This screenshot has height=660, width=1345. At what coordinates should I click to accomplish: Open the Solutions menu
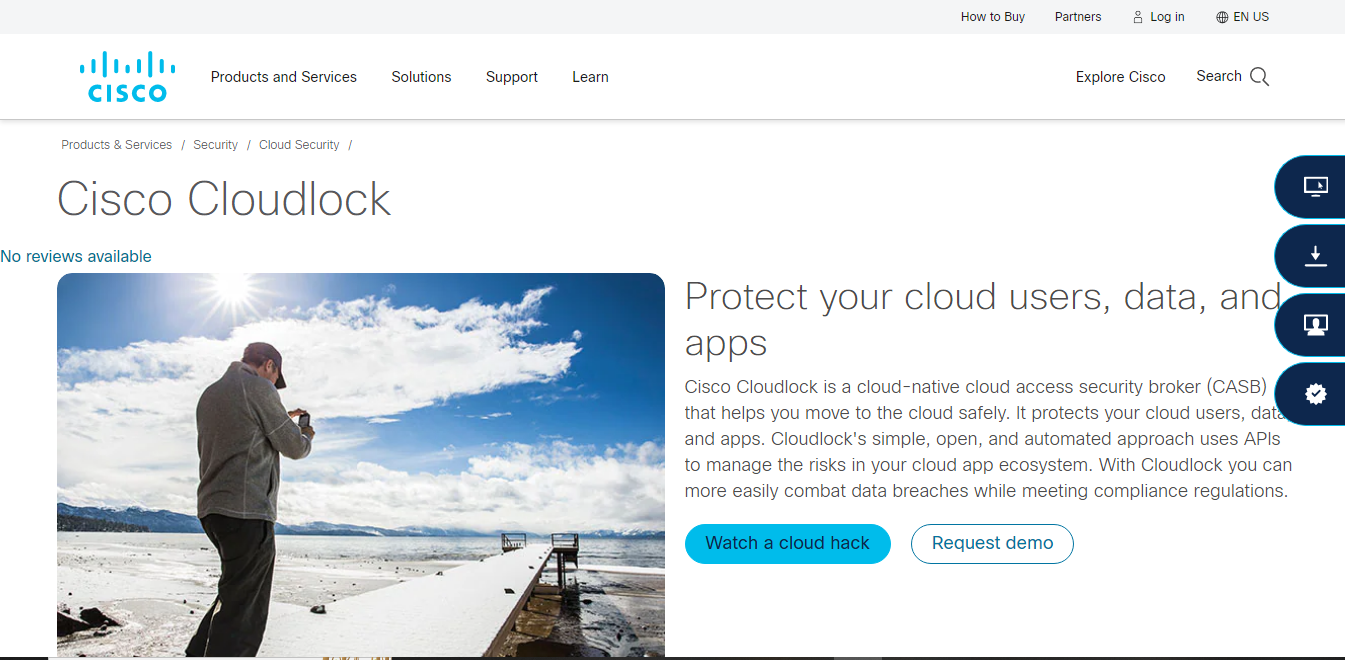click(421, 77)
